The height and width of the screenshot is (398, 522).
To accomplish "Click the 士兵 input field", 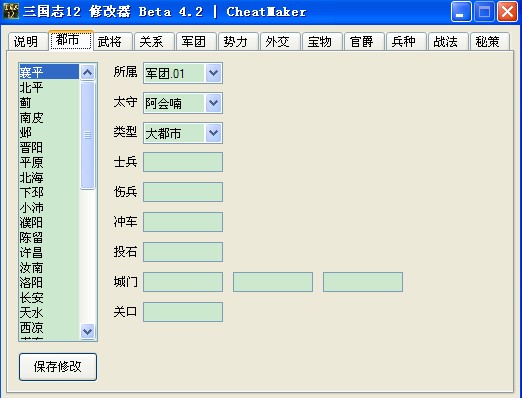I will coord(183,162).
